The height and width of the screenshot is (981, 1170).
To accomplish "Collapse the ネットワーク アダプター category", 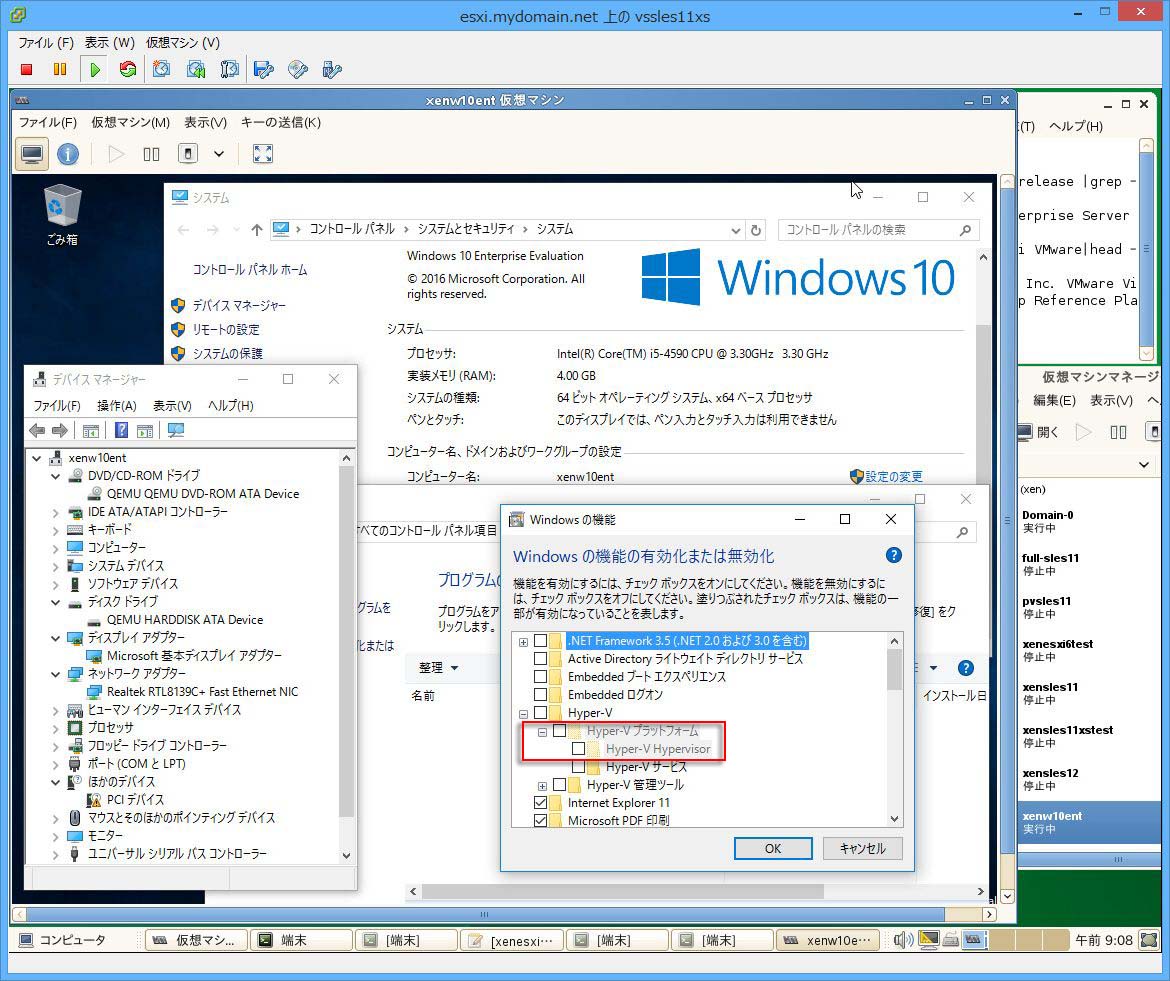I will point(56,674).
